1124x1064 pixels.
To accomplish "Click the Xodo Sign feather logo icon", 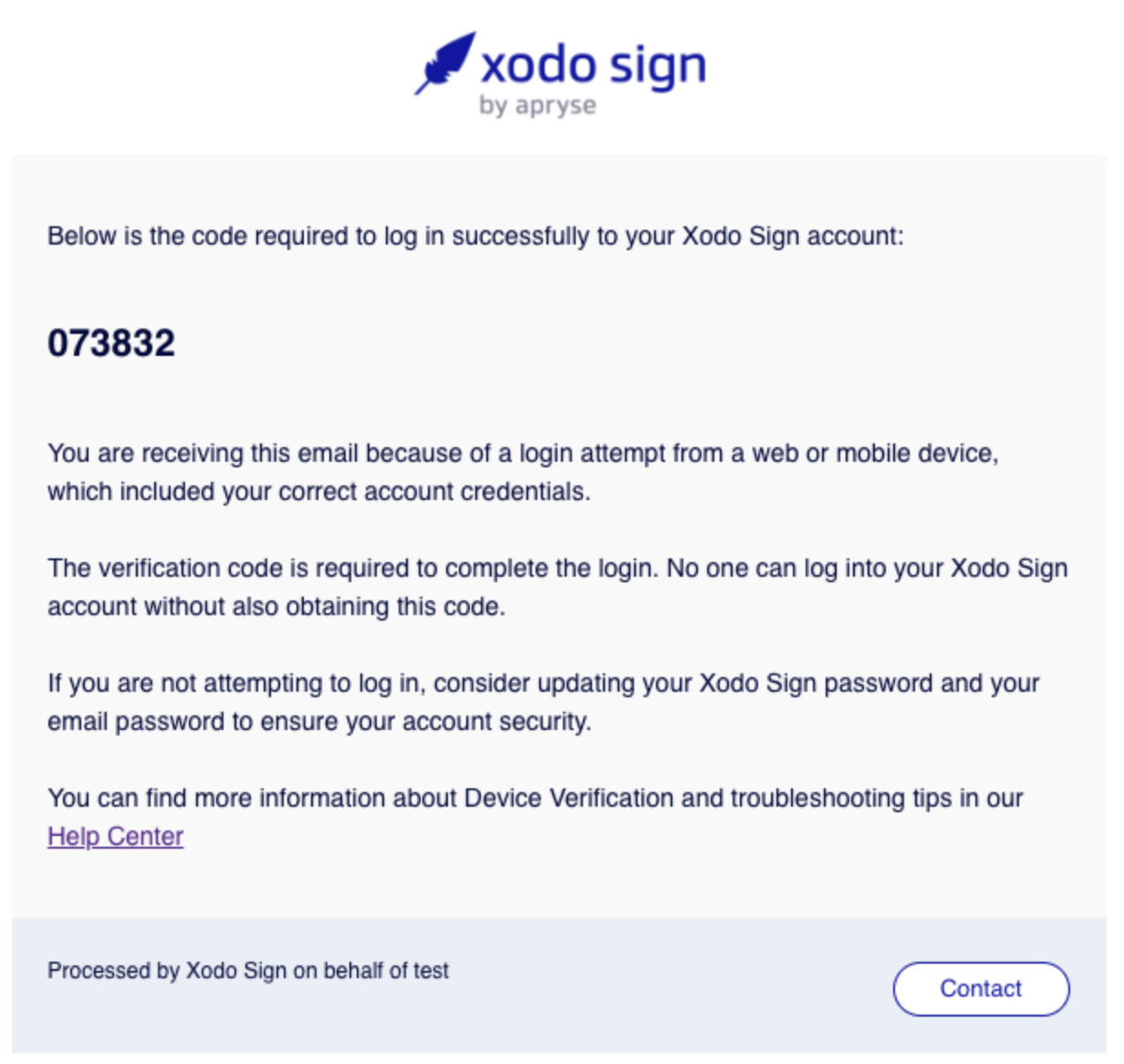I will [x=445, y=63].
